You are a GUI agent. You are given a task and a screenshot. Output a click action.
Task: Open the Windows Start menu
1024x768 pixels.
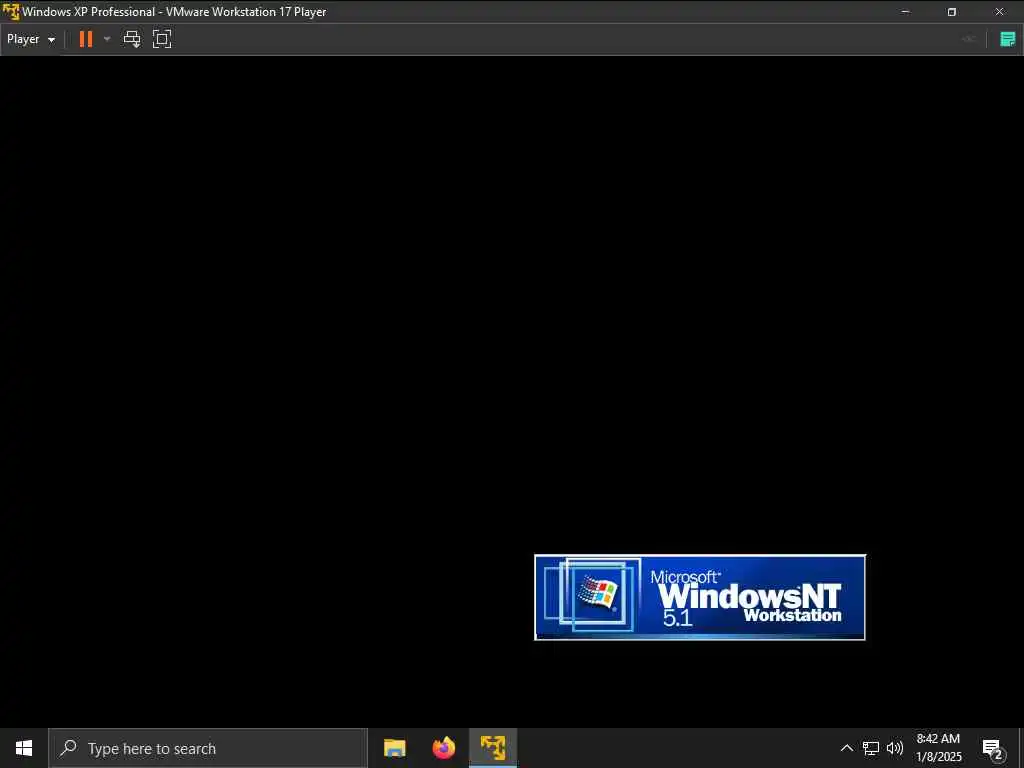pyautogui.click(x=24, y=748)
